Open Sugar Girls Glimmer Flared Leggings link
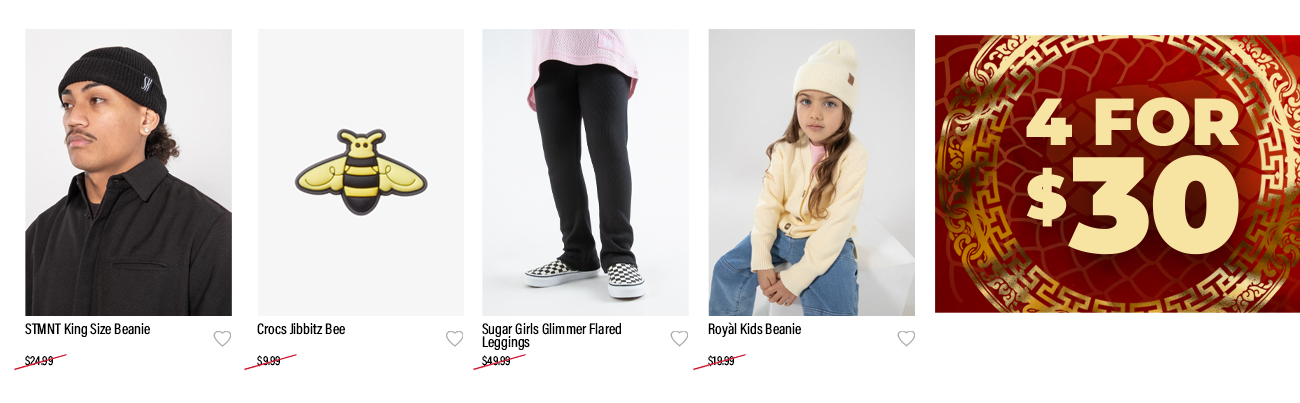The image size is (1300, 403). (x=552, y=335)
